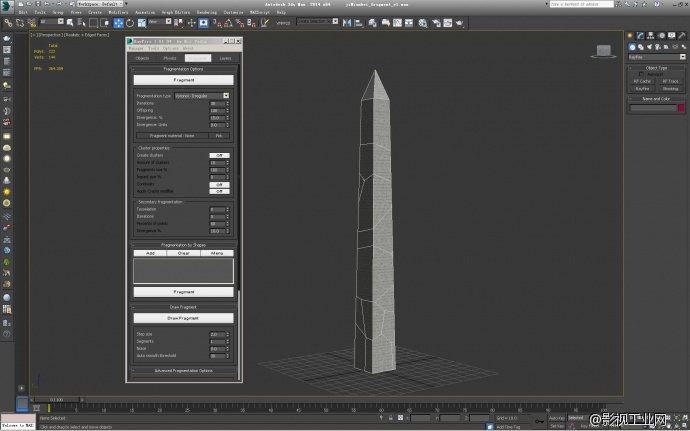
Task: Activate the Select and Move tool
Action: coord(118,23)
